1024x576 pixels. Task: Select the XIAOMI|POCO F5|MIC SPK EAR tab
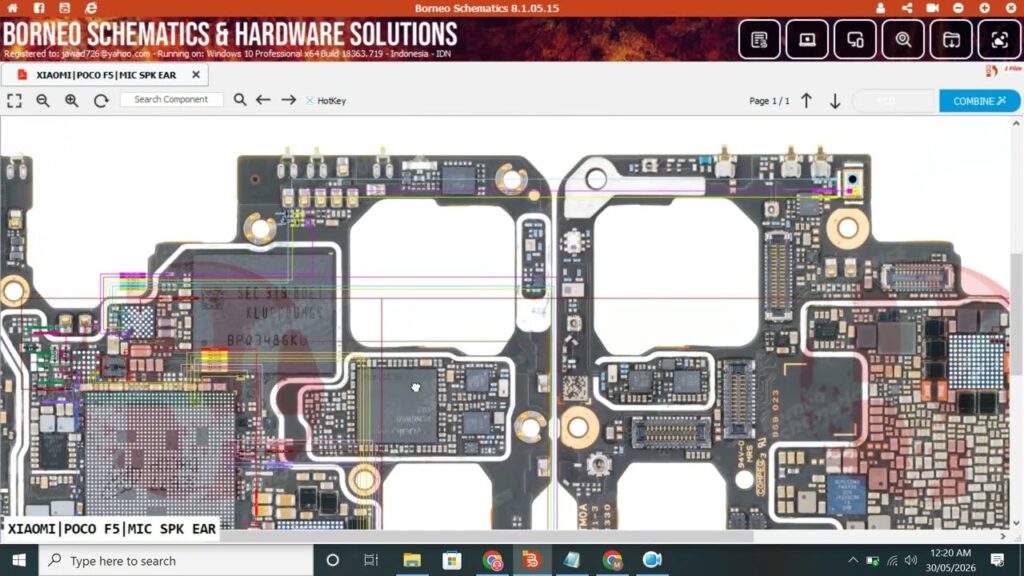tap(106, 75)
